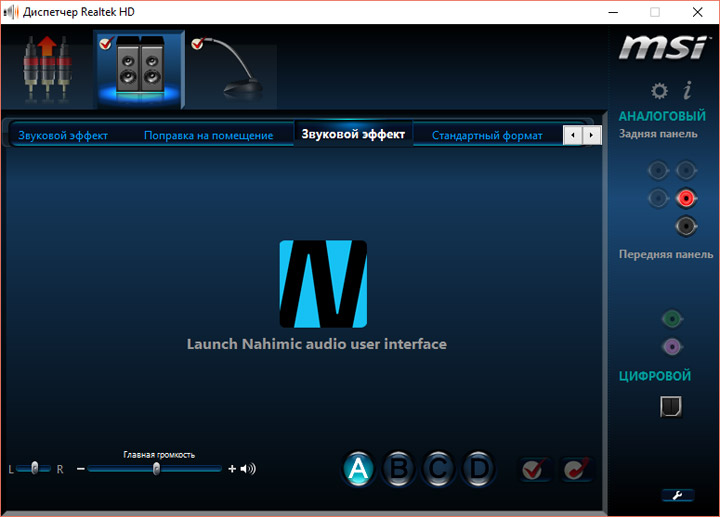Click the 'Задняя панель' label
Image resolution: width=720 pixels, height=517 pixels.
[658, 134]
